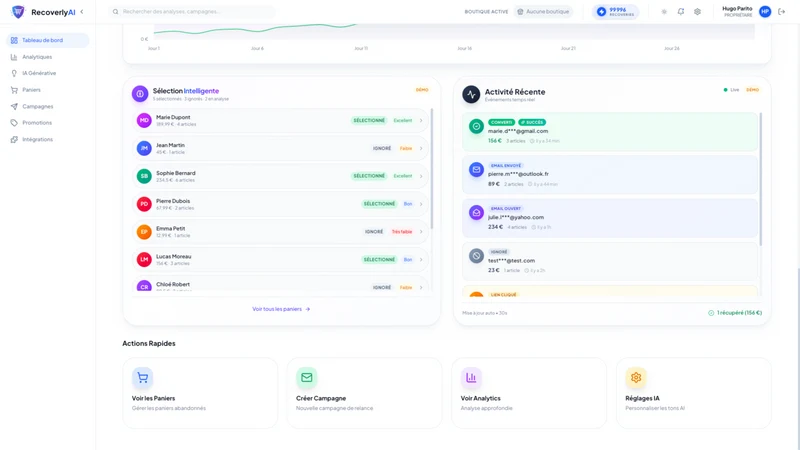Image resolution: width=800 pixels, height=450 pixels.
Task: Expand Pierre Dubois row chevron
Action: tap(421, 204)
